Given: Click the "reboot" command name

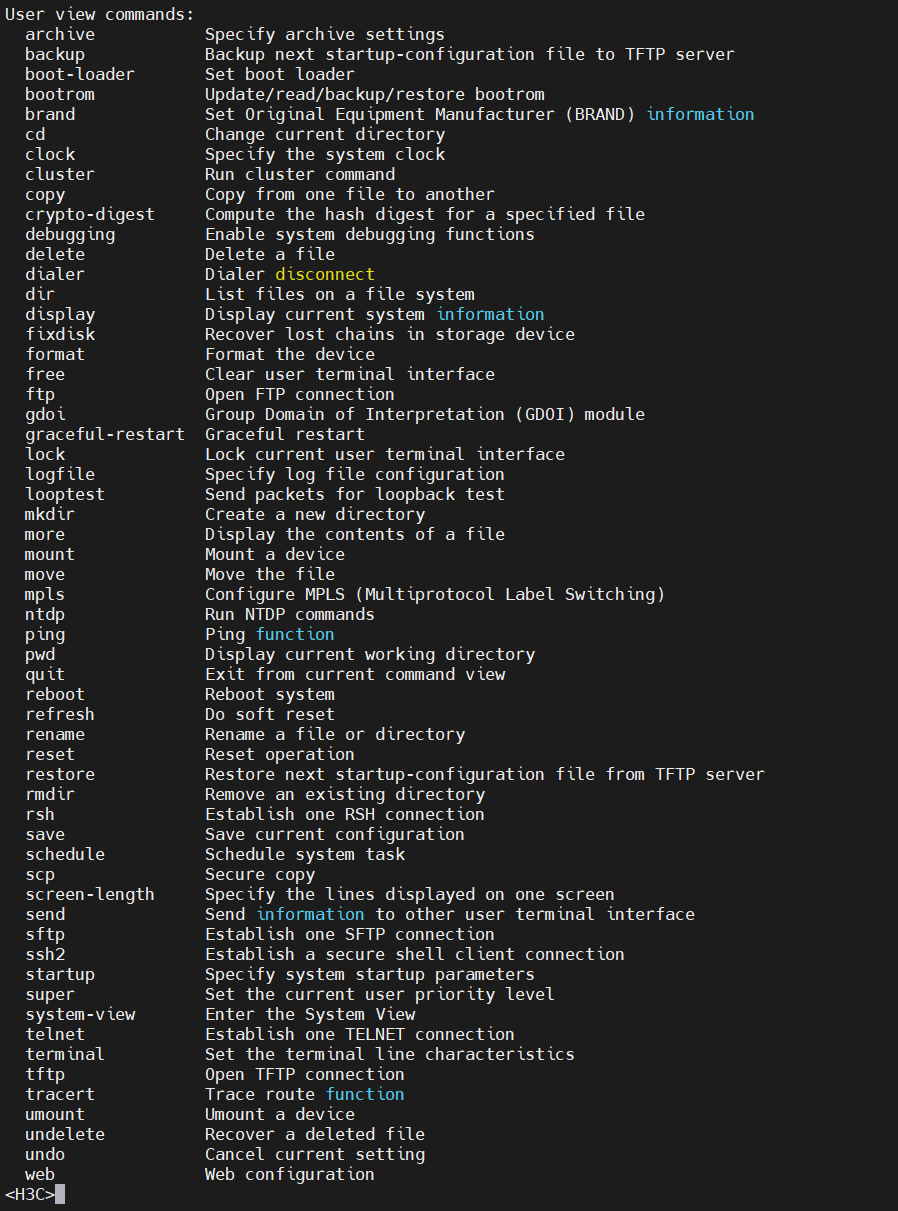Looking at the screenshot, I should click(x=55, y=694).
